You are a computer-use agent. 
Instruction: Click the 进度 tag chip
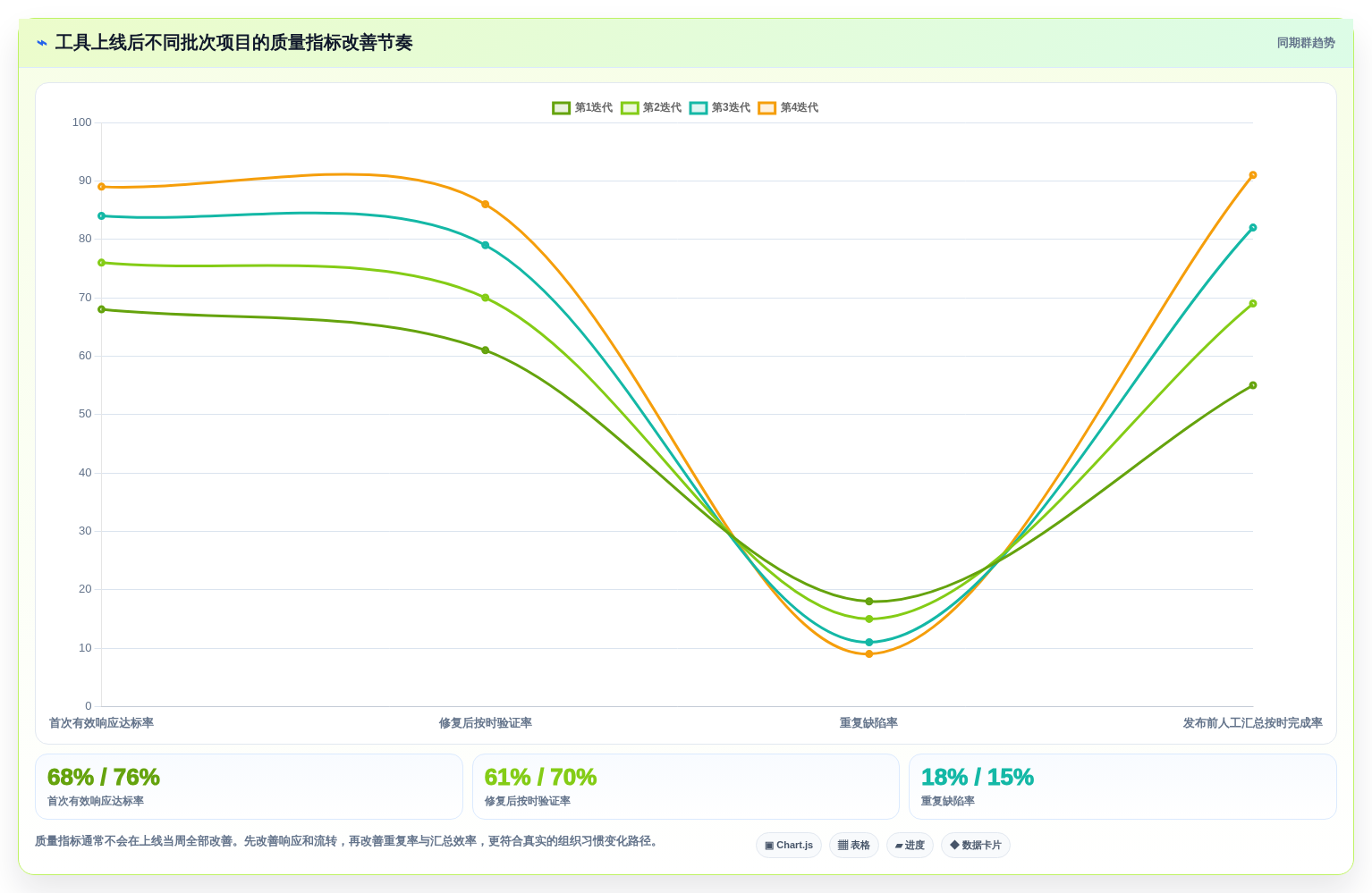point(910,846)
